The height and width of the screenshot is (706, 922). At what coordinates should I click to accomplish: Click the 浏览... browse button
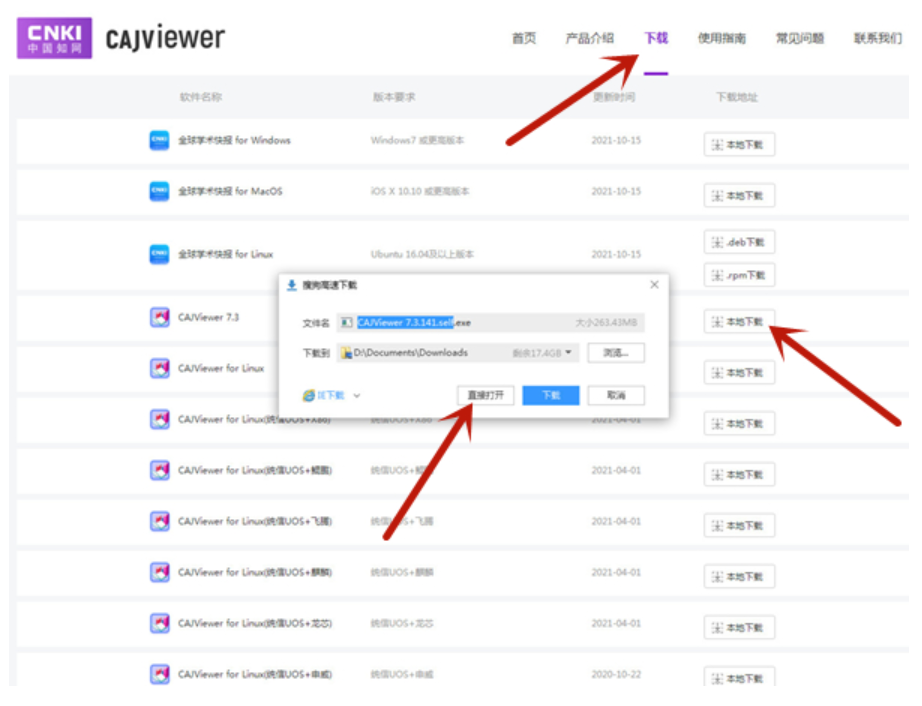pos(615,353)
